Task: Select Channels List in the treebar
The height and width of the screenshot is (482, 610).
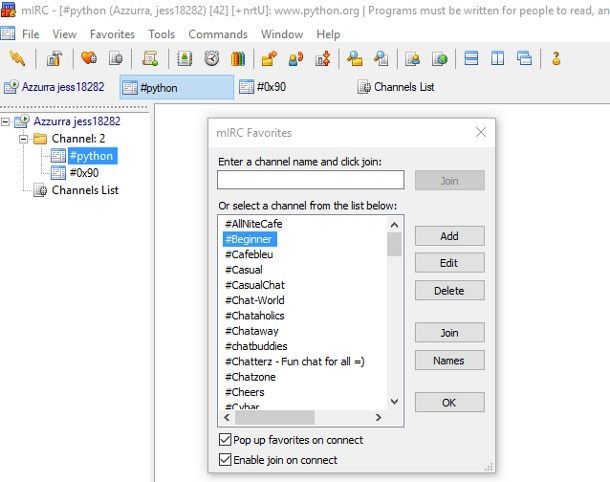Action: point(85,190)
